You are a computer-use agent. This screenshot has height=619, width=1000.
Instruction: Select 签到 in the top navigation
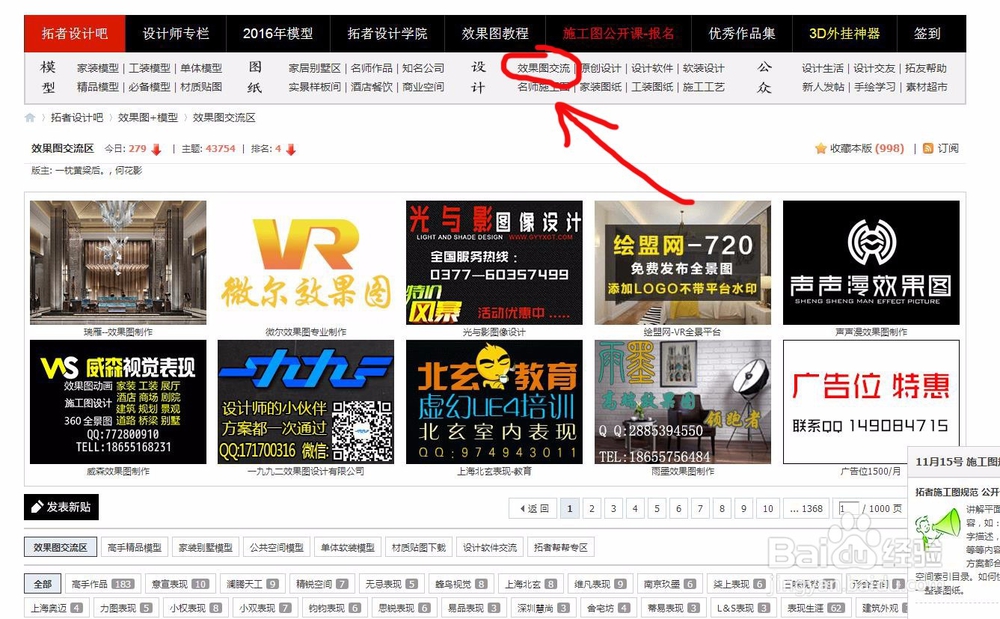click(928, 32)
